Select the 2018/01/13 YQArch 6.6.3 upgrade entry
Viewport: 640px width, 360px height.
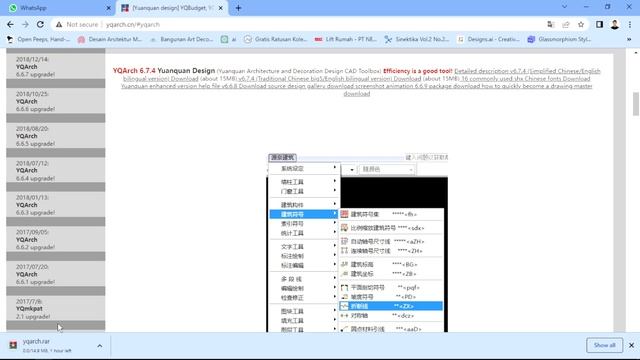pyautogui.click(x=56, y=205)
